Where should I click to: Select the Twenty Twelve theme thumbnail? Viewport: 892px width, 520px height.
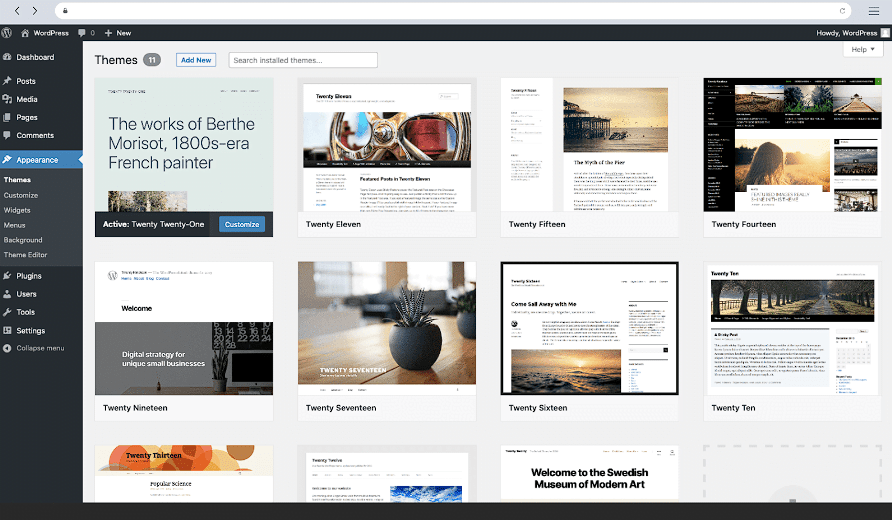point(387,473)
